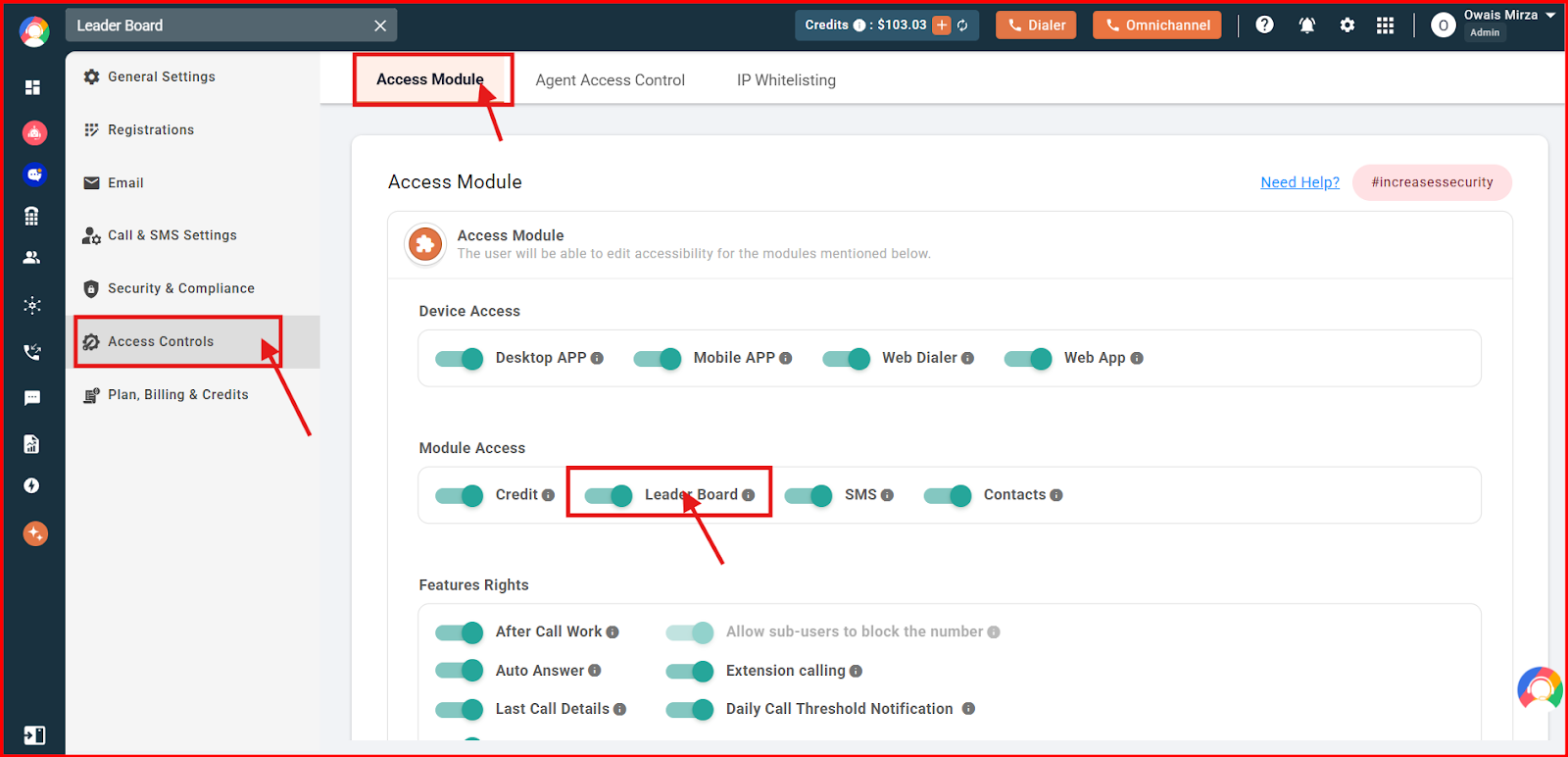Toggle the Web App switch
This screenshot has width=1568, height=757.
pyautogui.click(x=1029, y=358)
